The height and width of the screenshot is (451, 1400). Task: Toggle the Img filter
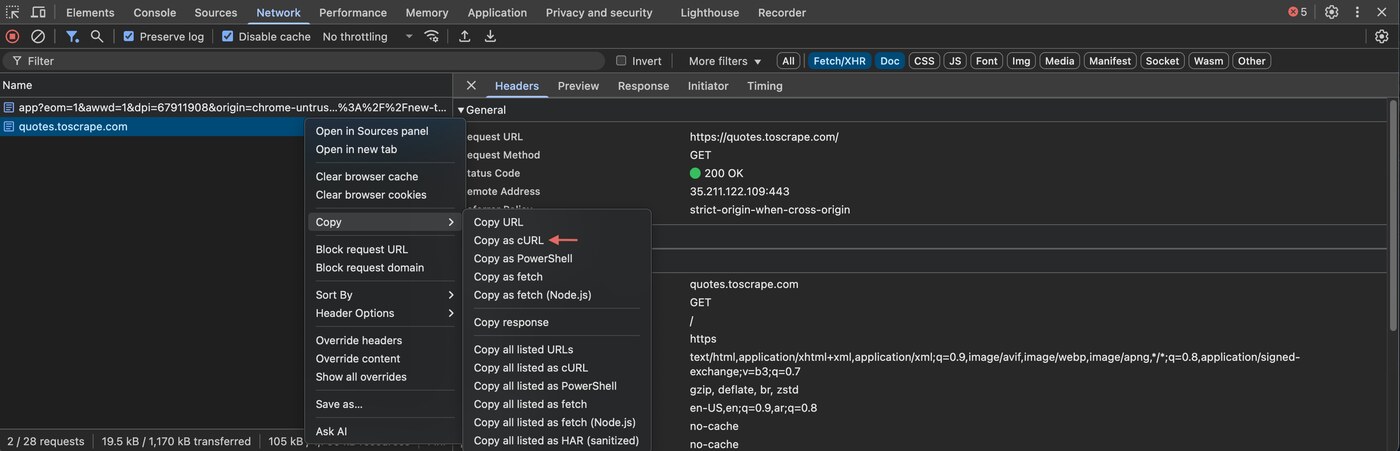click(1021, 61)
